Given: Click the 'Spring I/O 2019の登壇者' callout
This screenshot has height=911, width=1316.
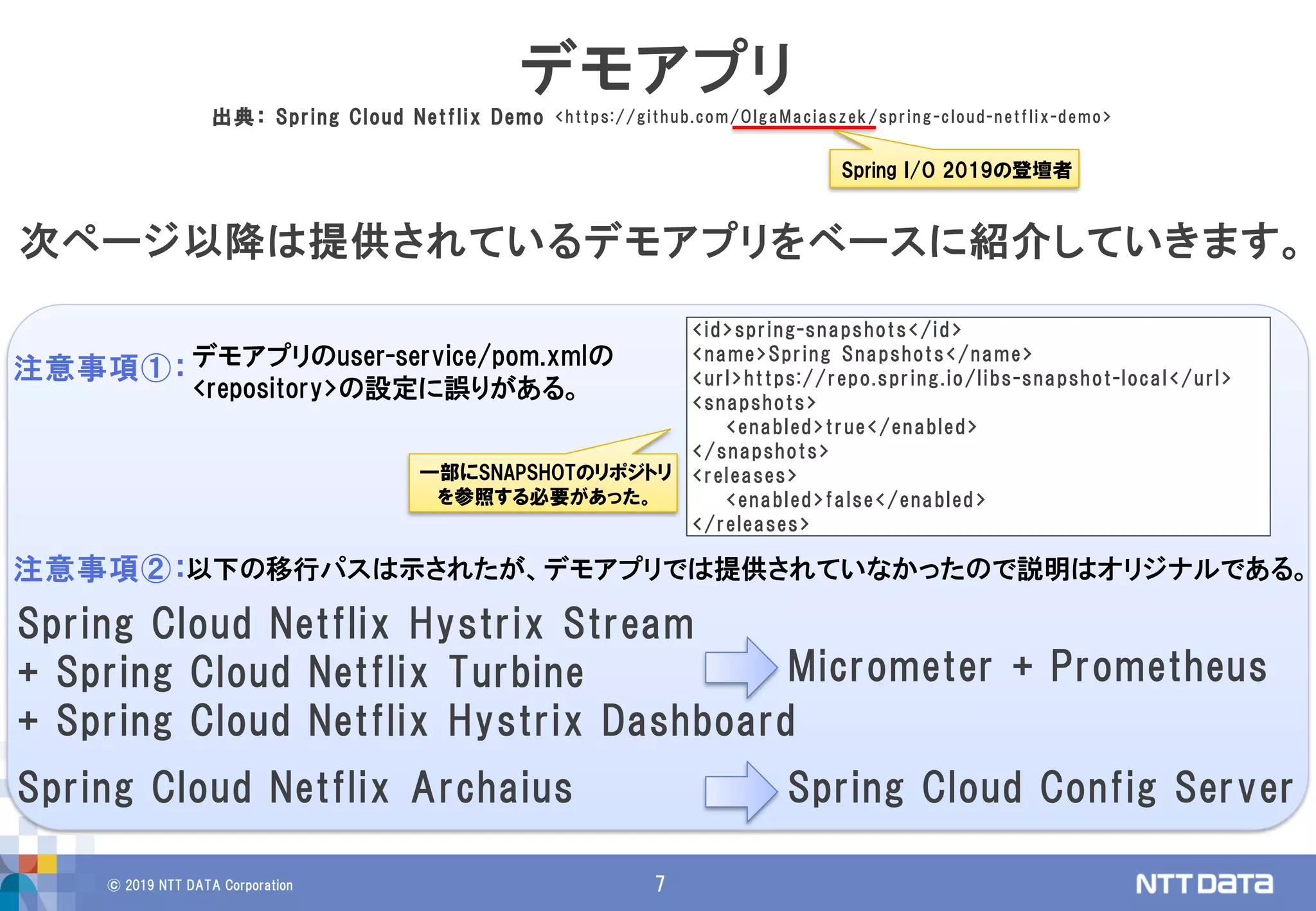Looking at the screenshot, I should pos(954,170).
